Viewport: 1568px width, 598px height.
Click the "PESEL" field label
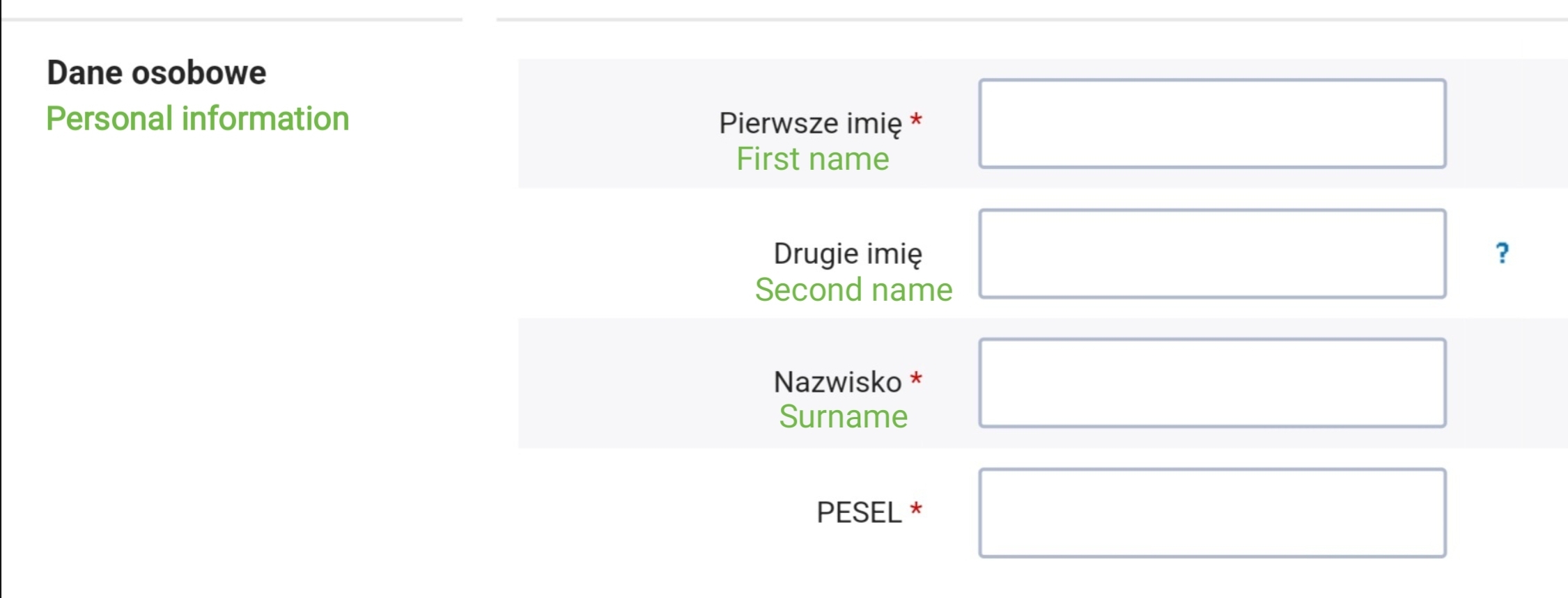tap(859, 513)
